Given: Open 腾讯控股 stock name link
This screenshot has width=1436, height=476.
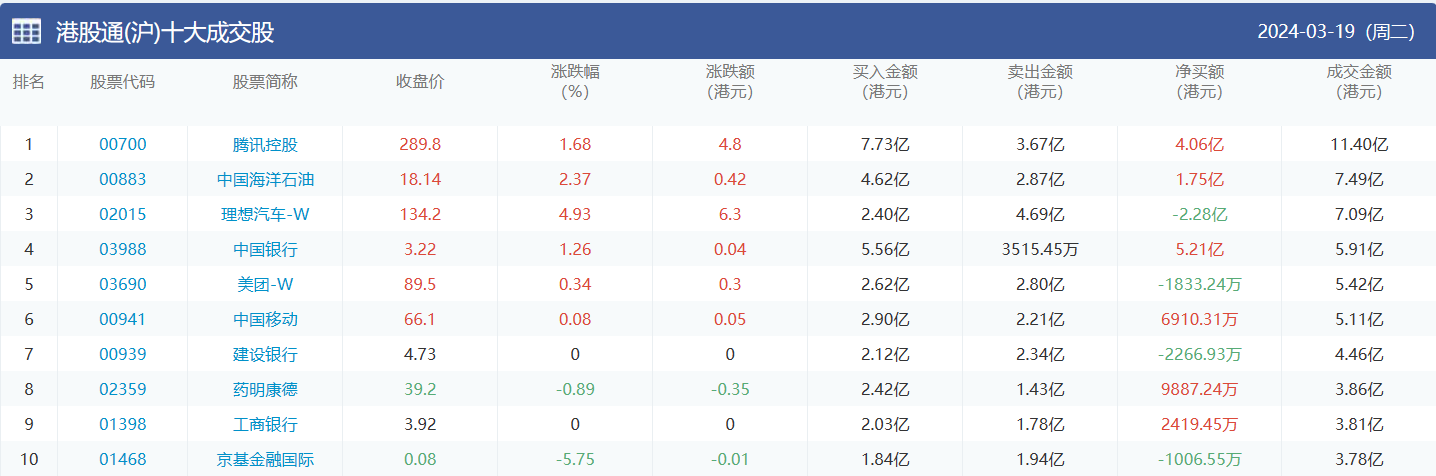Looking at the screenshot, I should coord(265,144).
